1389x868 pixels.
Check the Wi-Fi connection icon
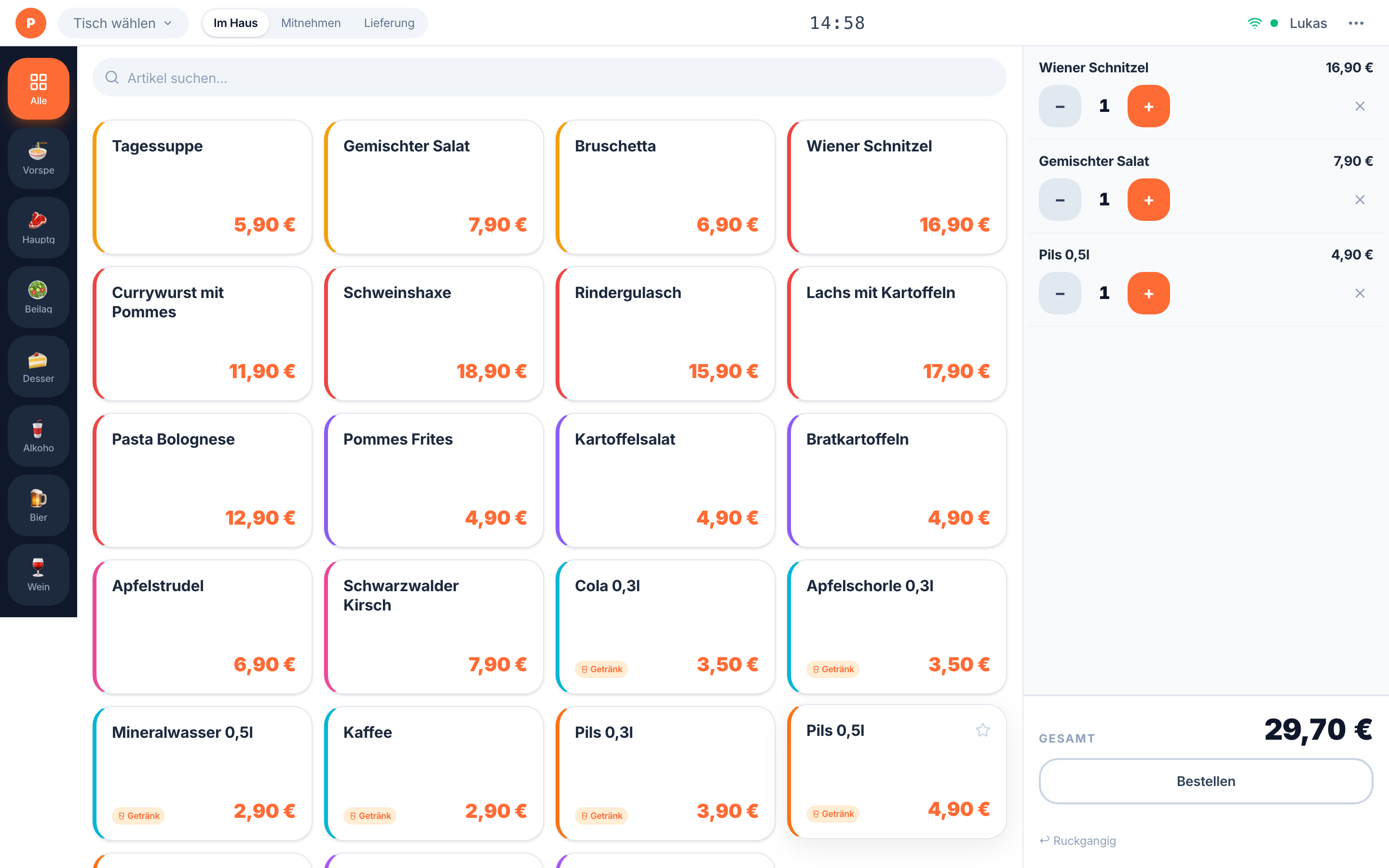coord(1255,23)
